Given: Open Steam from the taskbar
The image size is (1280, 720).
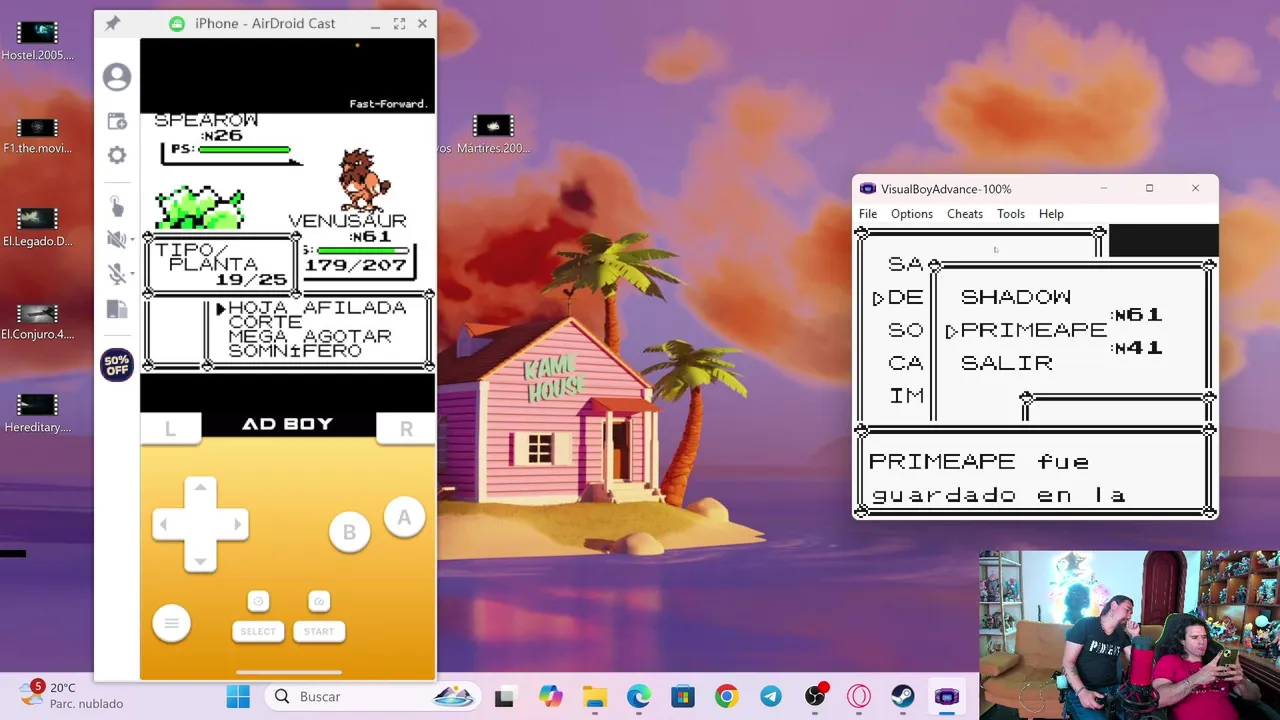Looking at the screenshot, I should click(x=903, y=697).
